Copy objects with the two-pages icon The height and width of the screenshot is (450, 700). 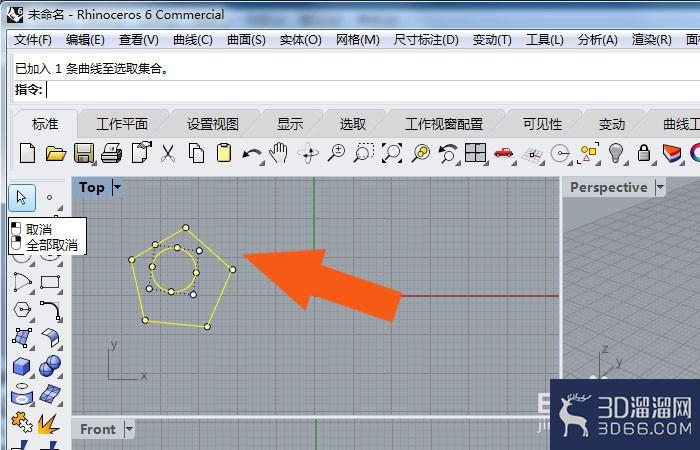coord(196,154)
